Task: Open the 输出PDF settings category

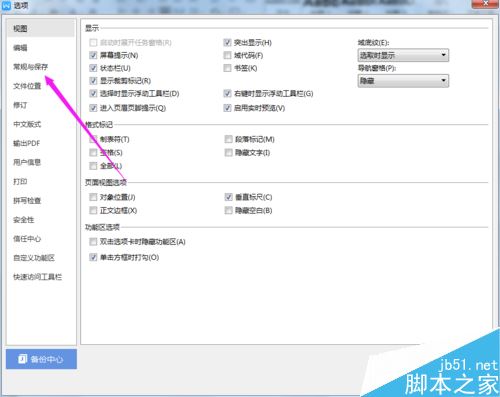Action: 26,143
